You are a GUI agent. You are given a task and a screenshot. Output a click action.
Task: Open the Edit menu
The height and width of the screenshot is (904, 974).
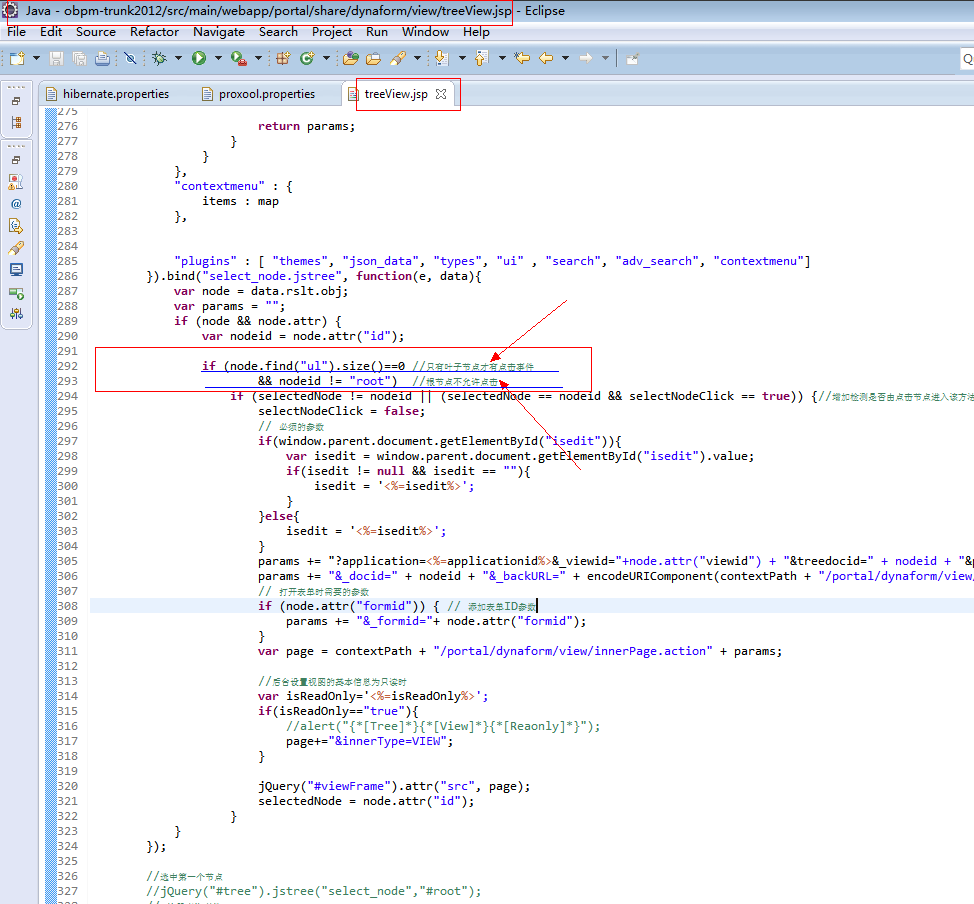click(51, 32)
